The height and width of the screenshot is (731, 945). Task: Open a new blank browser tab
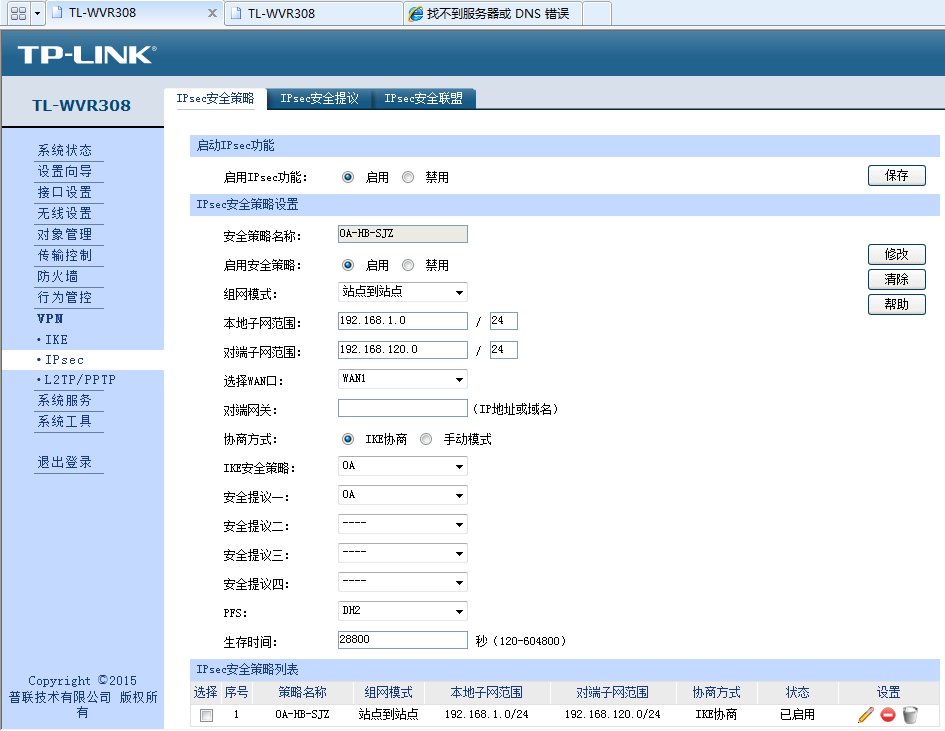tap(597, 13)
